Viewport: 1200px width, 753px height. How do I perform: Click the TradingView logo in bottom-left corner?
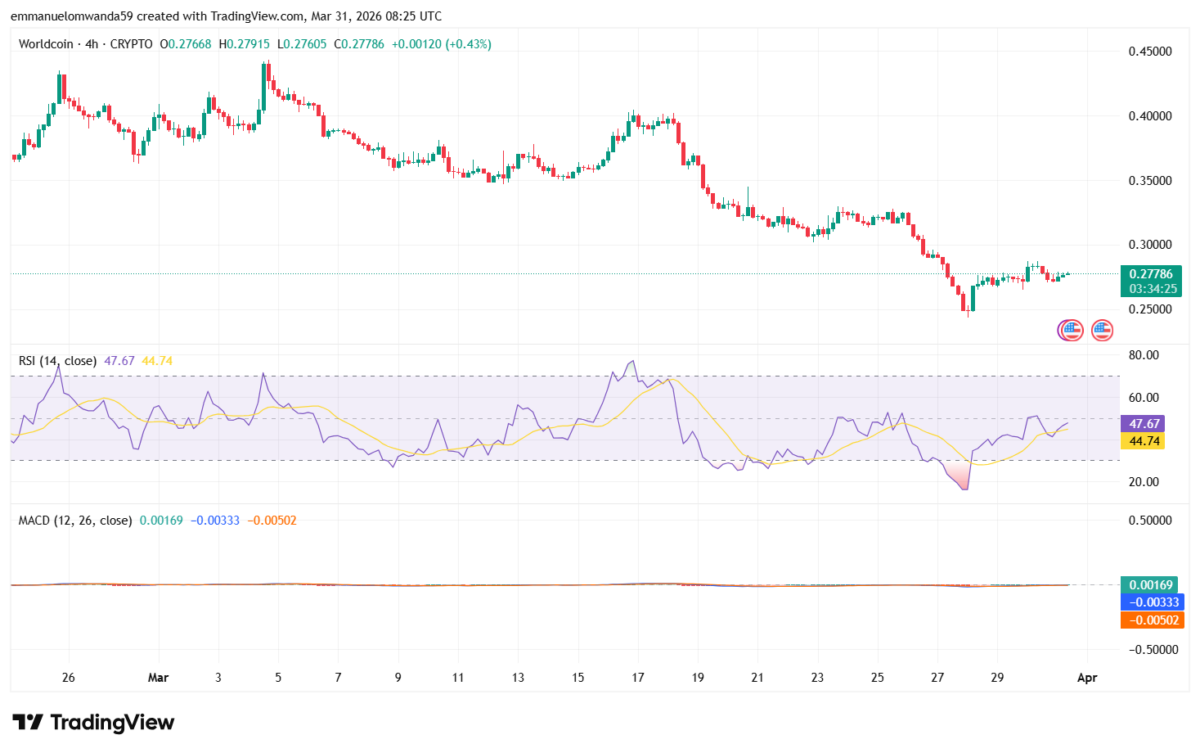pyautogui.click(x=90, y=722)
